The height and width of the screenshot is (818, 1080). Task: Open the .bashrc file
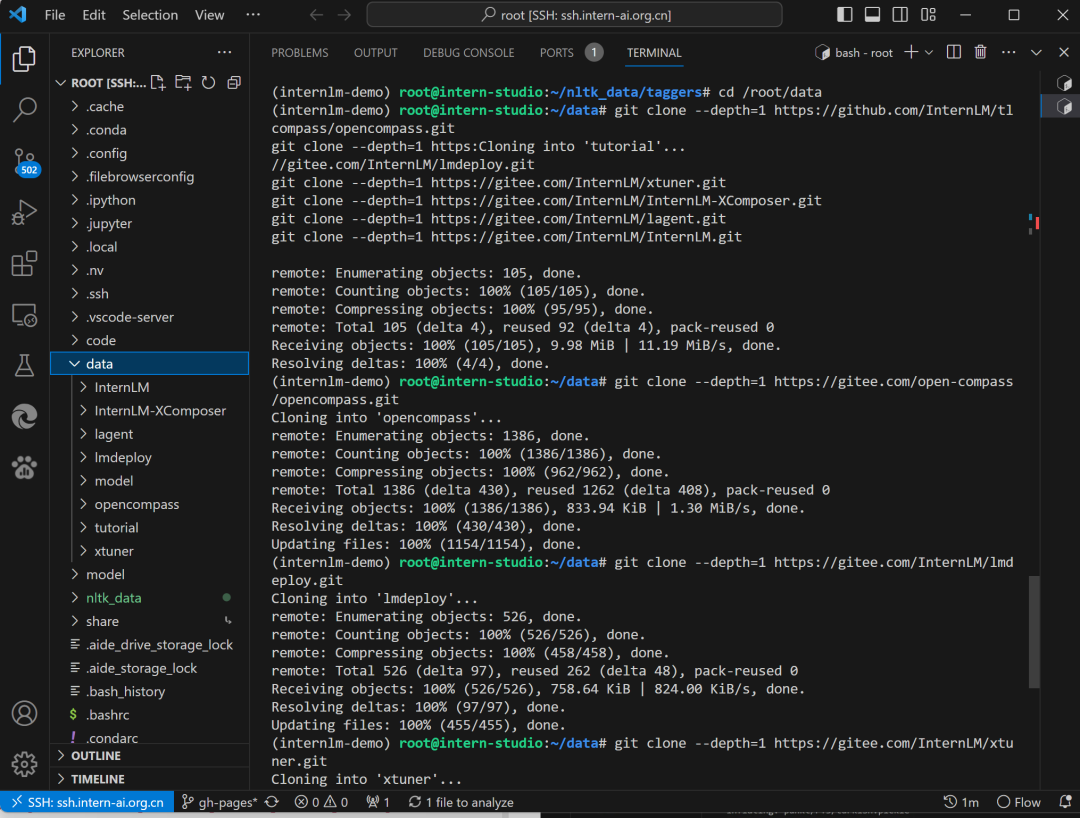(x=149, y=715)
